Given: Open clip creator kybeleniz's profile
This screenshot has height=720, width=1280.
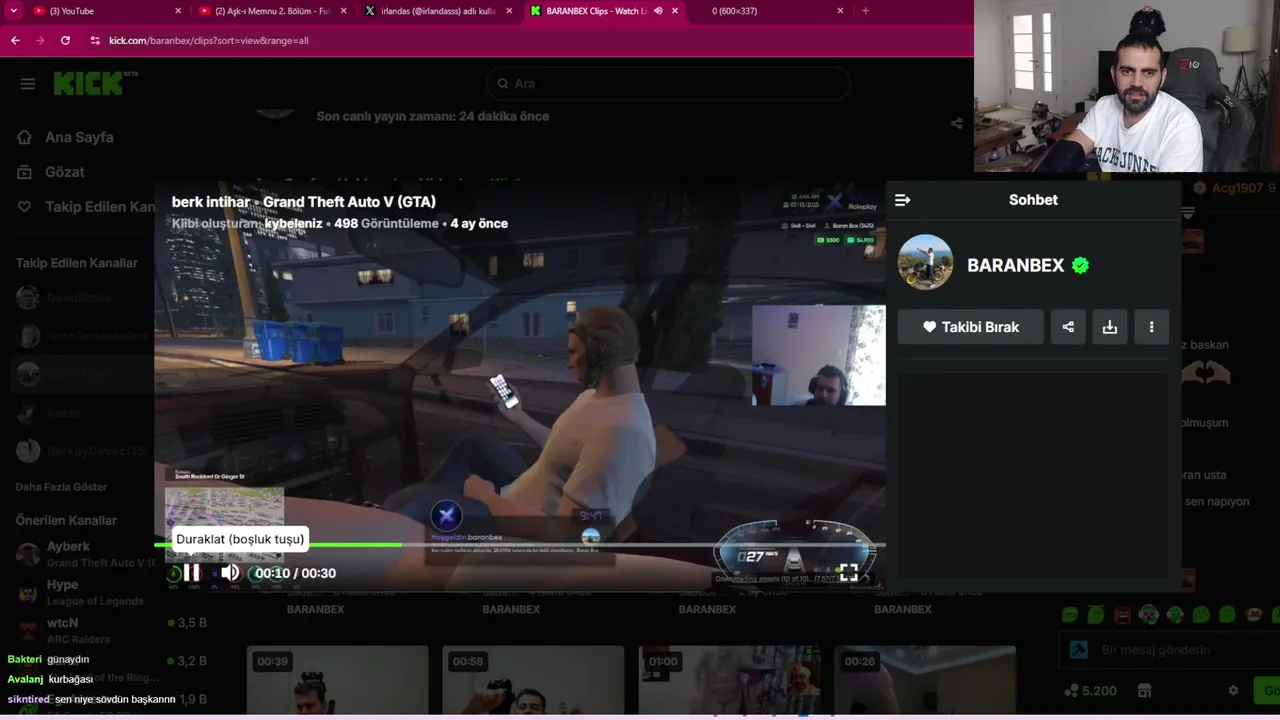Looking at the screenshot, I should tap(293, 223).
